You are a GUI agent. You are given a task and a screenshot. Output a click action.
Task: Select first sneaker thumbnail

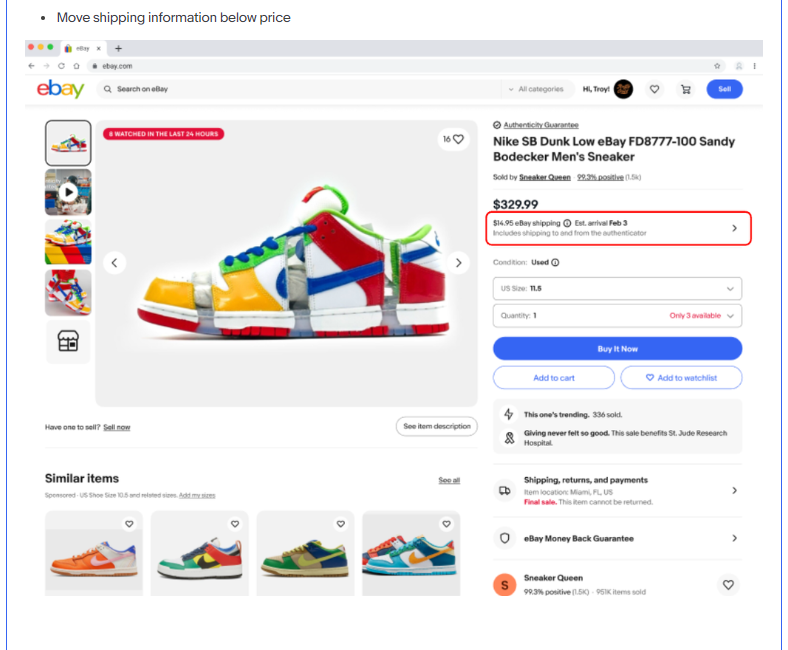[x=68, y=143]
